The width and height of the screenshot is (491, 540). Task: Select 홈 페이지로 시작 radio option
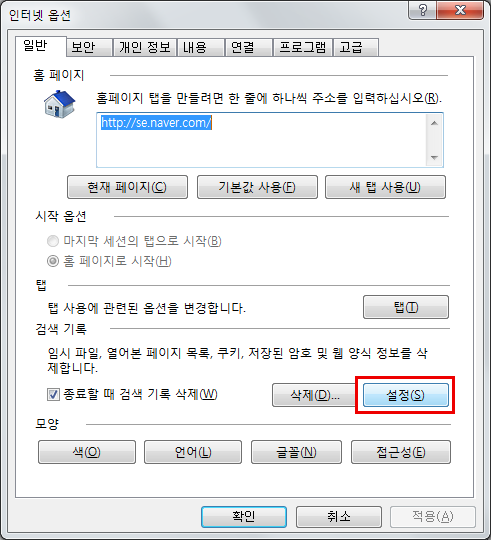click(x=53, y=261)
